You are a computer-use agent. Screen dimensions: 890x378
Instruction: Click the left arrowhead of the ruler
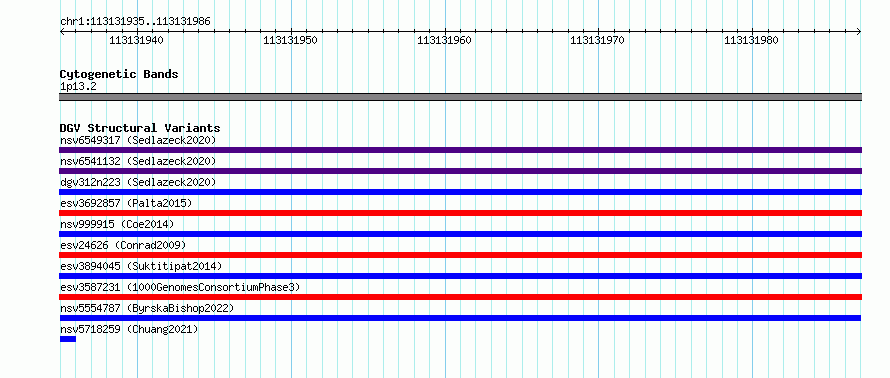(x=62, y=32)
